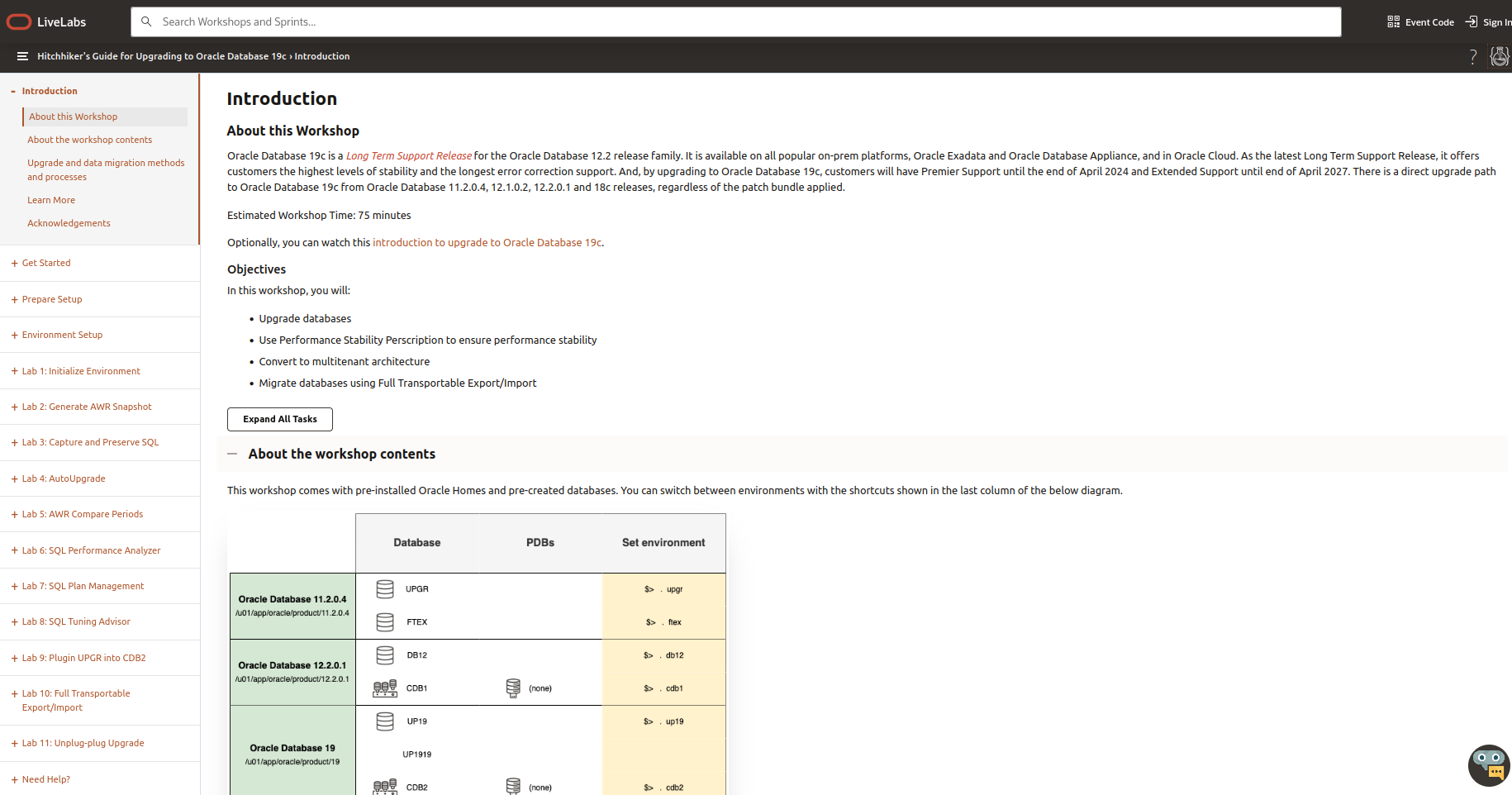Viewport: 1512px width, 795px height.
Task: Click the '$> . ftex' environment cell
Action: 663,622
